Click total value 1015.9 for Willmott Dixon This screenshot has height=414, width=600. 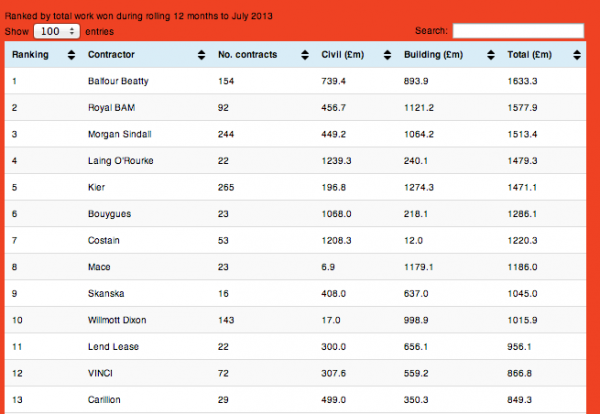(522, 320)
